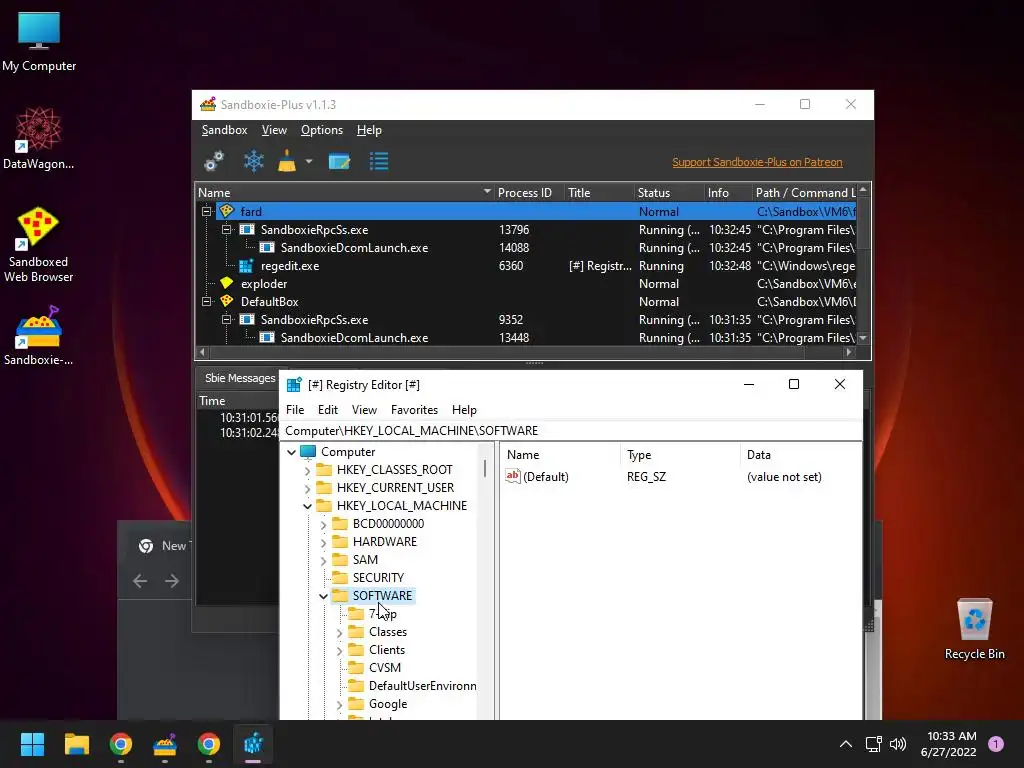The height and width of the screenshot is (768, 1024).
Task: Collapse the fard sandbox tree node
Action: point(206,212)
